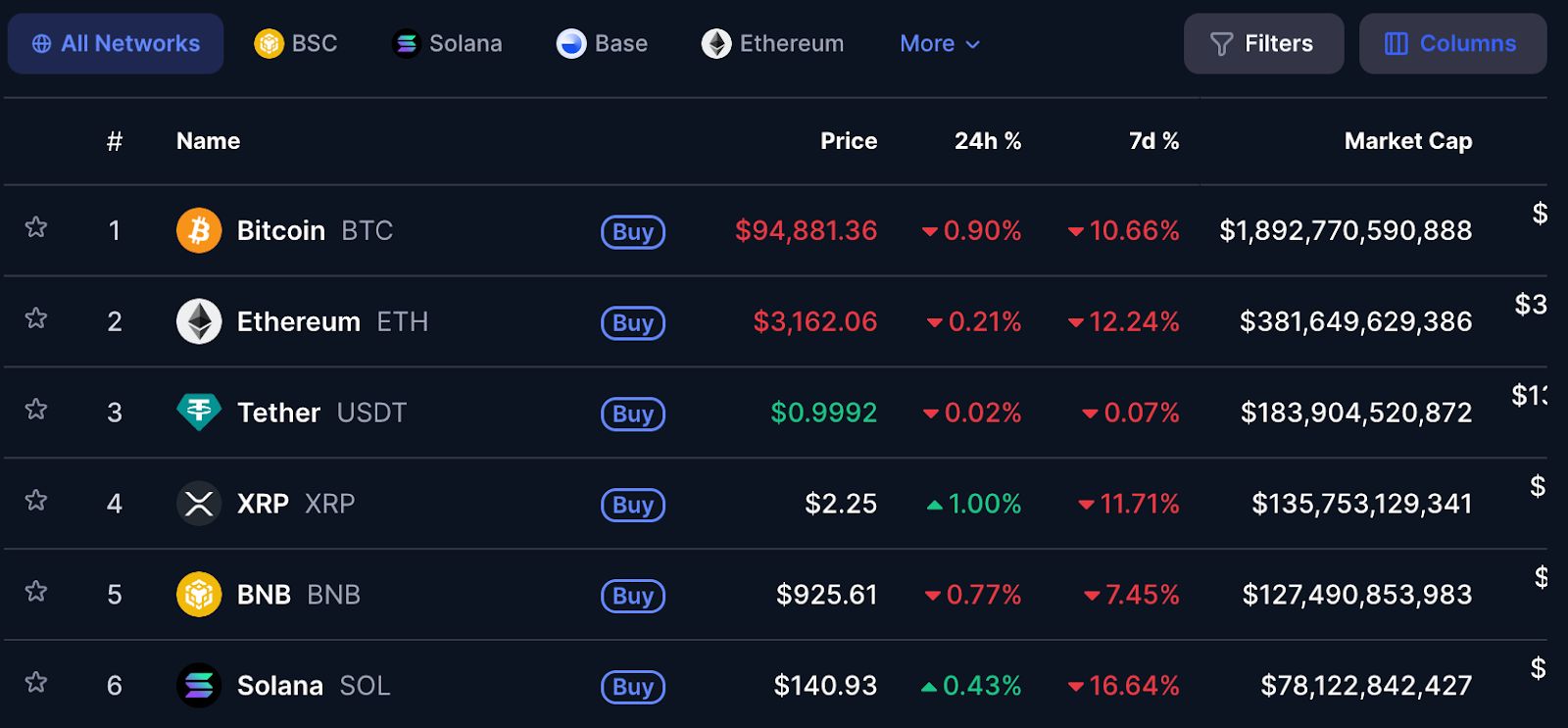Sort by the 24h % column header
This screenshot has width=1568, height=728.
click(988, 140)
